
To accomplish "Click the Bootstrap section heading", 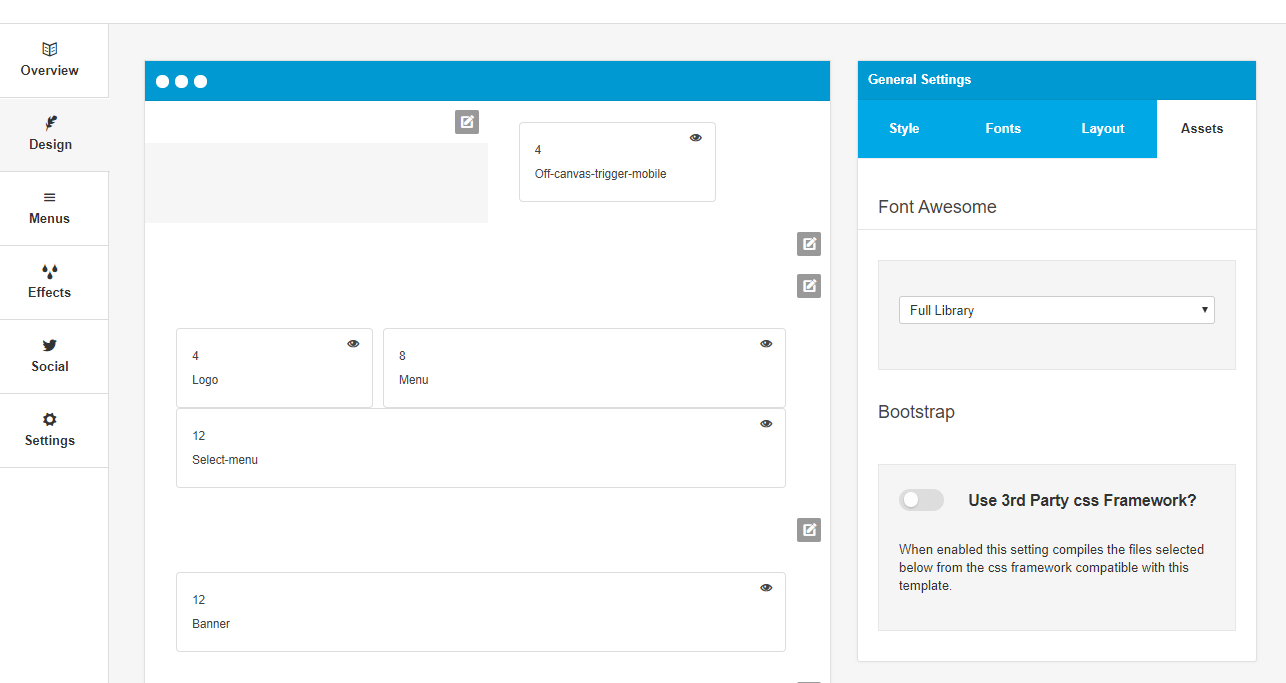I will pyautogui.click(x=916, y=412).
